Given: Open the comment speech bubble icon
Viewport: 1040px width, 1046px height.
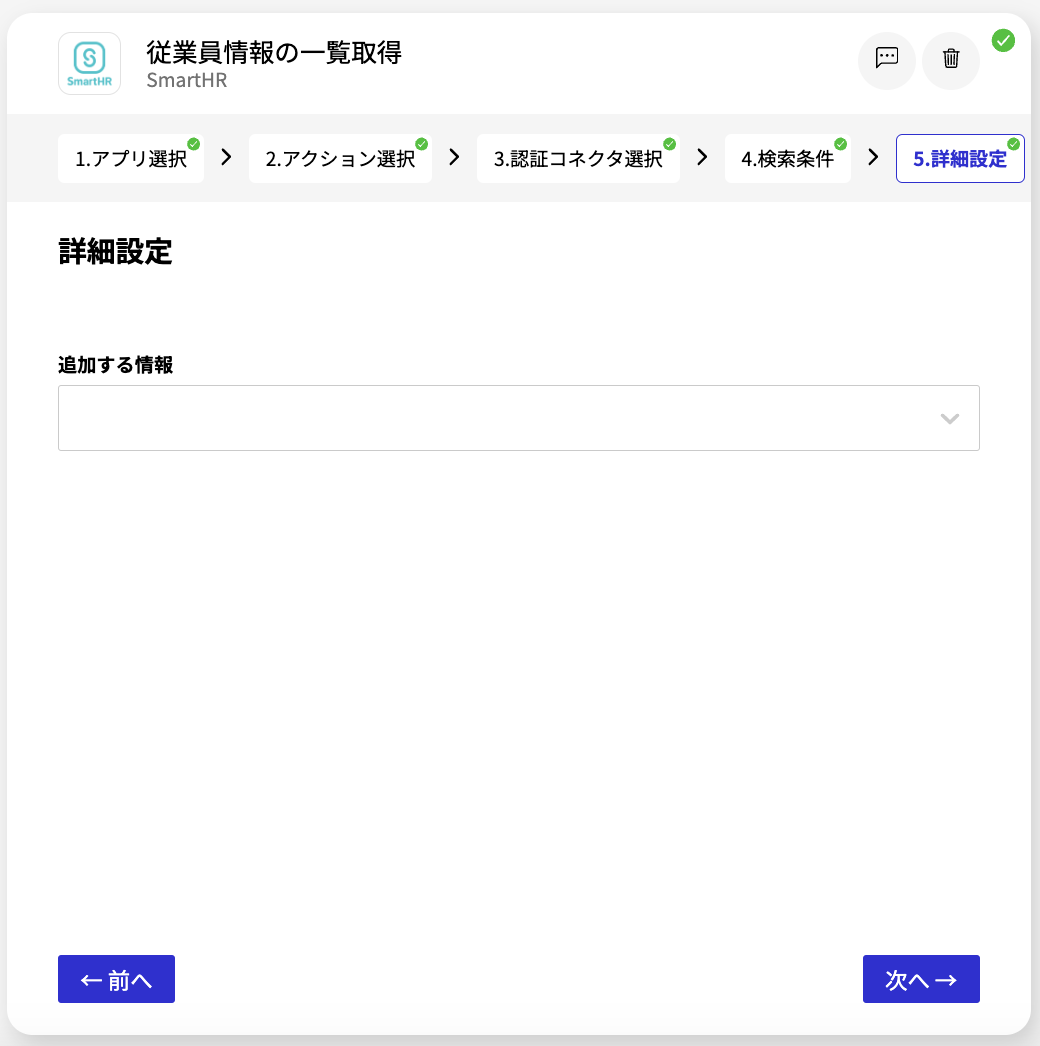Looking at the screenshot, I should pos(887,60).
